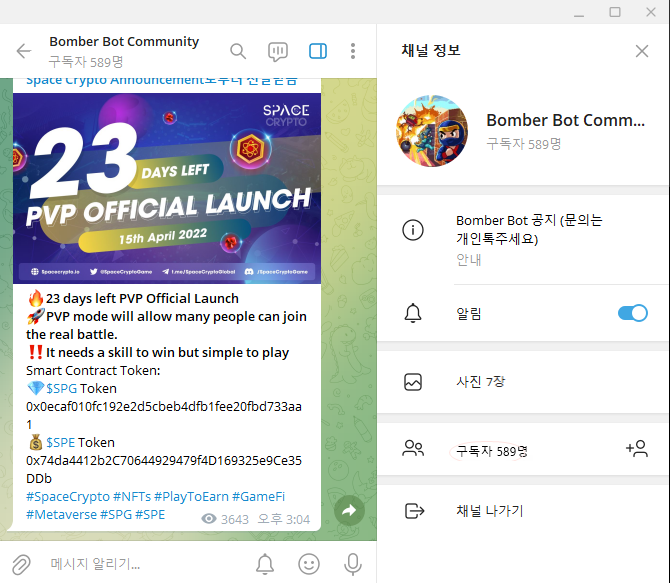Maximize the Telegram window
Screen dimensions: 670x583
615,12
